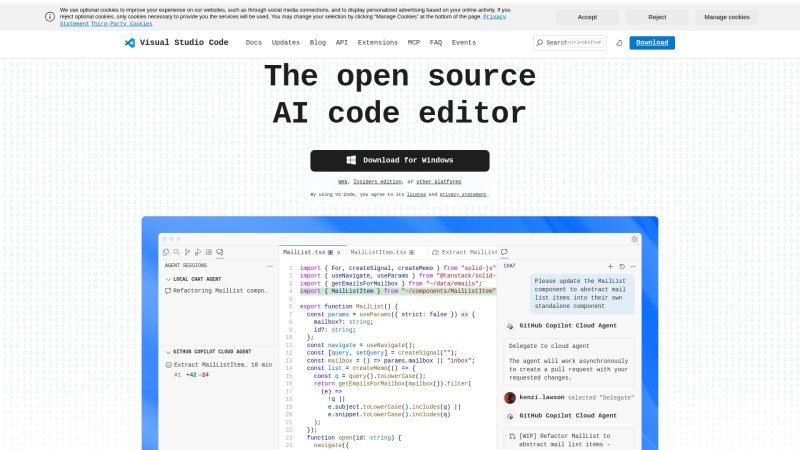Click the blue Download button in header
The width and height of the screenshot is (800, 450).
pyautogui.click(x=652, y=43)
